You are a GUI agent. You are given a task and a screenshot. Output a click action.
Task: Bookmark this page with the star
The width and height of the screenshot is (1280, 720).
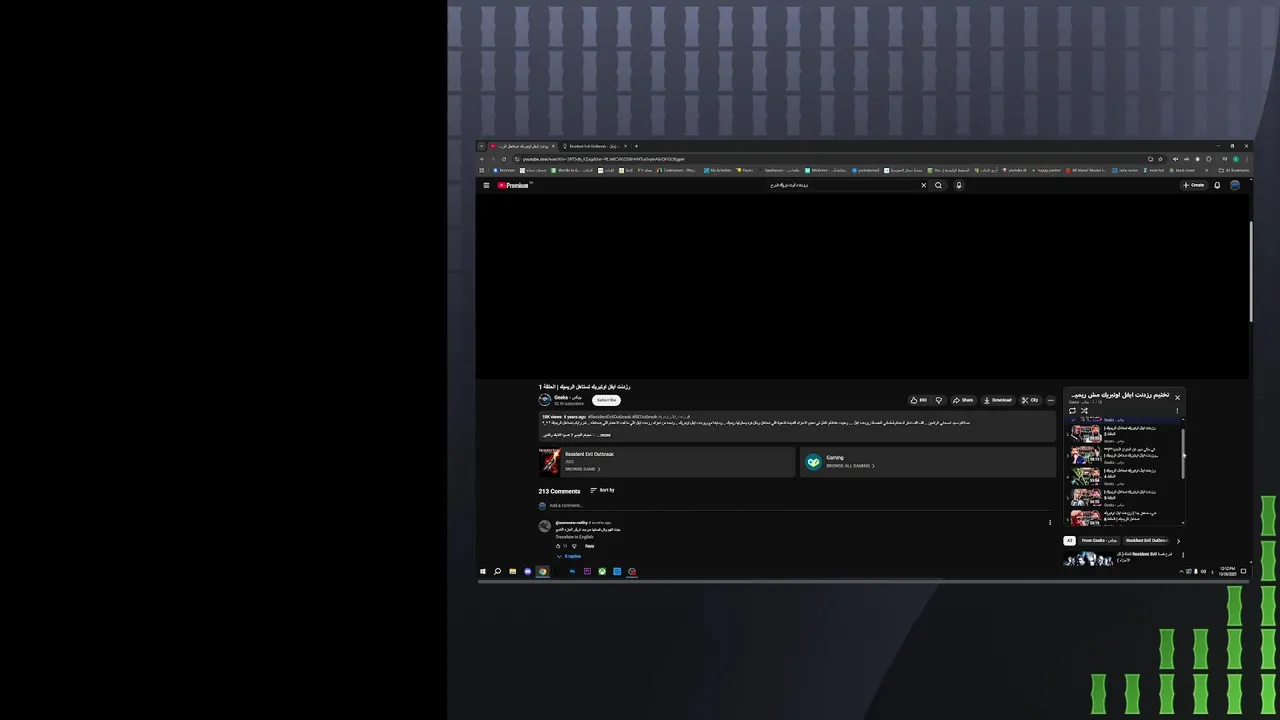[x=1160, y=159]
